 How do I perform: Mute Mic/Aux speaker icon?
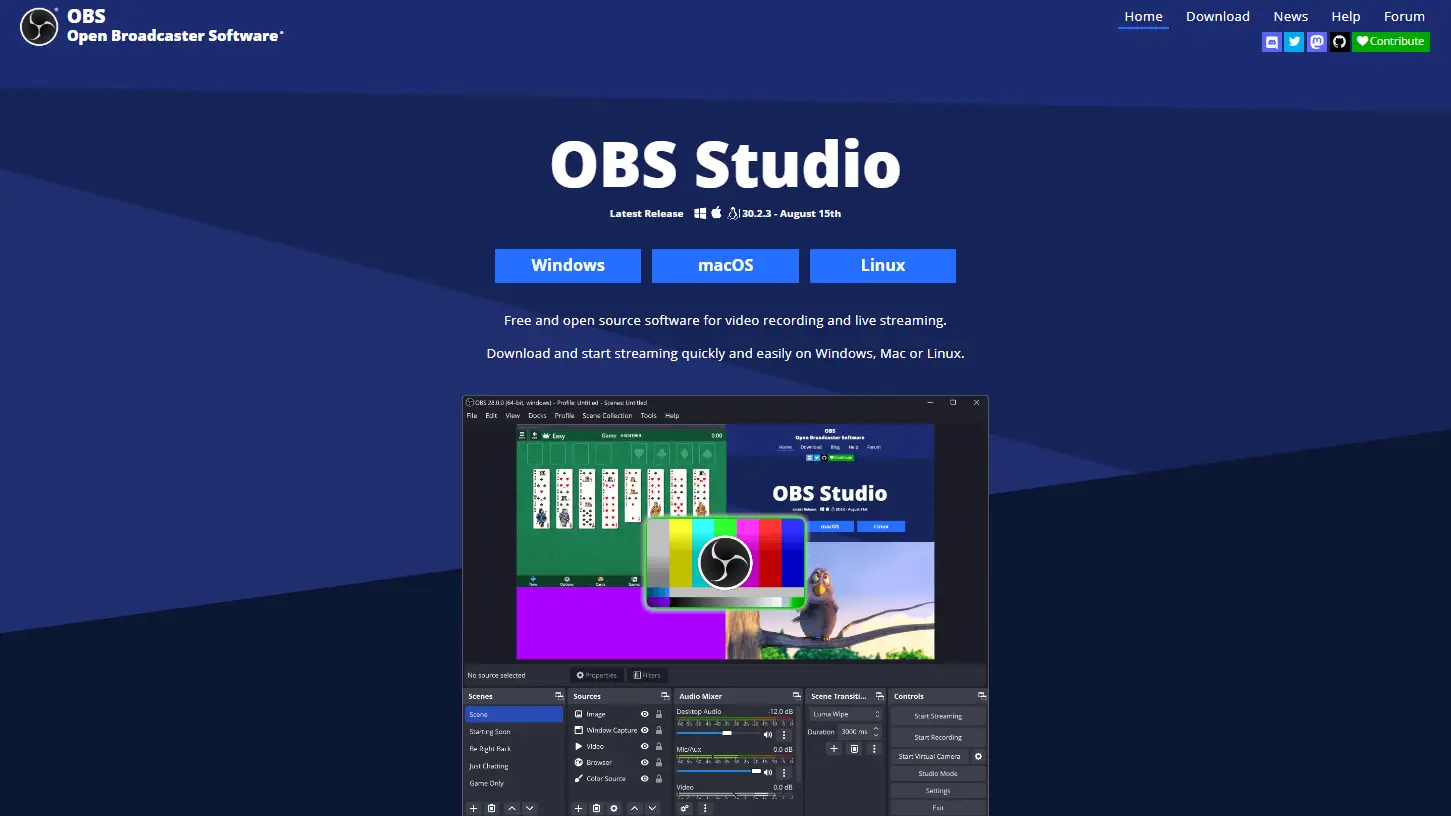[x=768, y=772]
